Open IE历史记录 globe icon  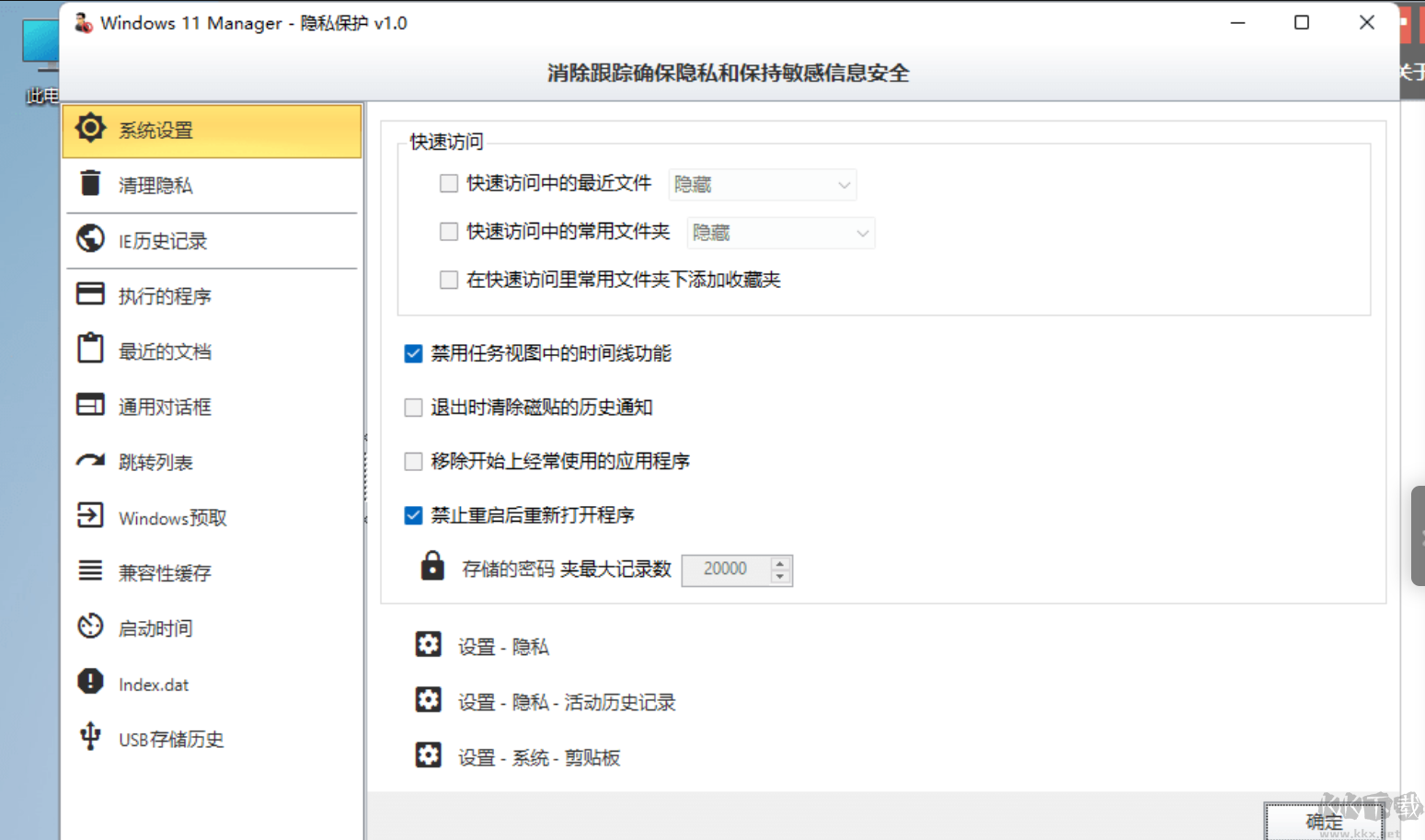click(90, 240)
